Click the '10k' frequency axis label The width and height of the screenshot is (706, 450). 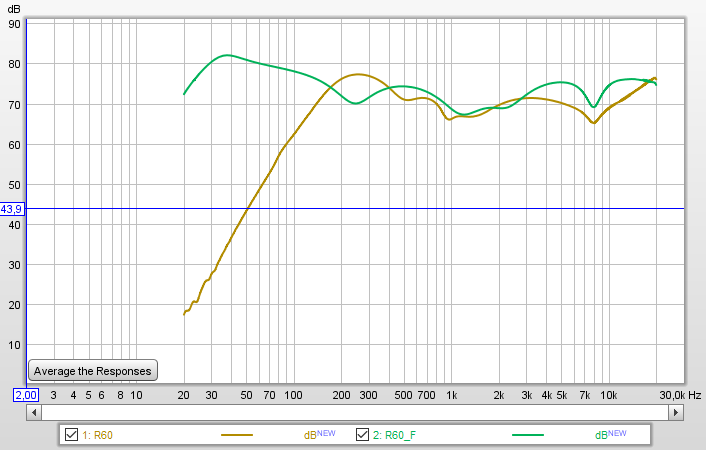(609, 395)
